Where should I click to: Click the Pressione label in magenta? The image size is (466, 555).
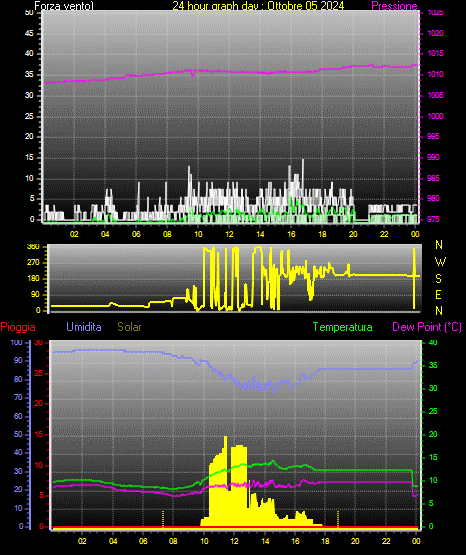394,6
